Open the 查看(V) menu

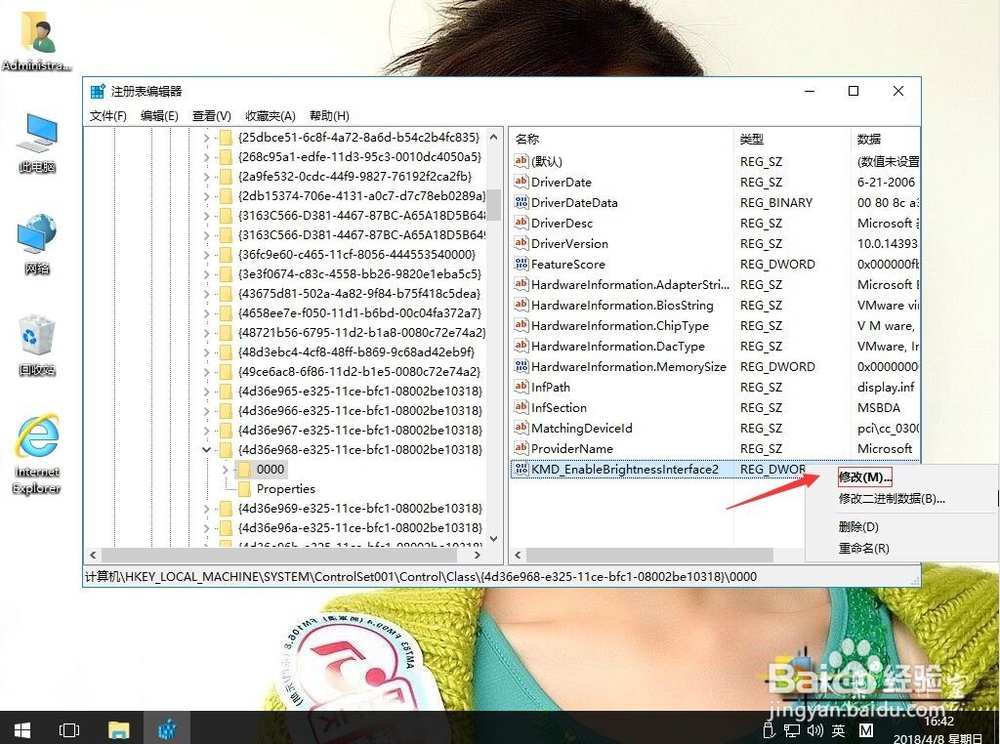click(x=212, y=115)
